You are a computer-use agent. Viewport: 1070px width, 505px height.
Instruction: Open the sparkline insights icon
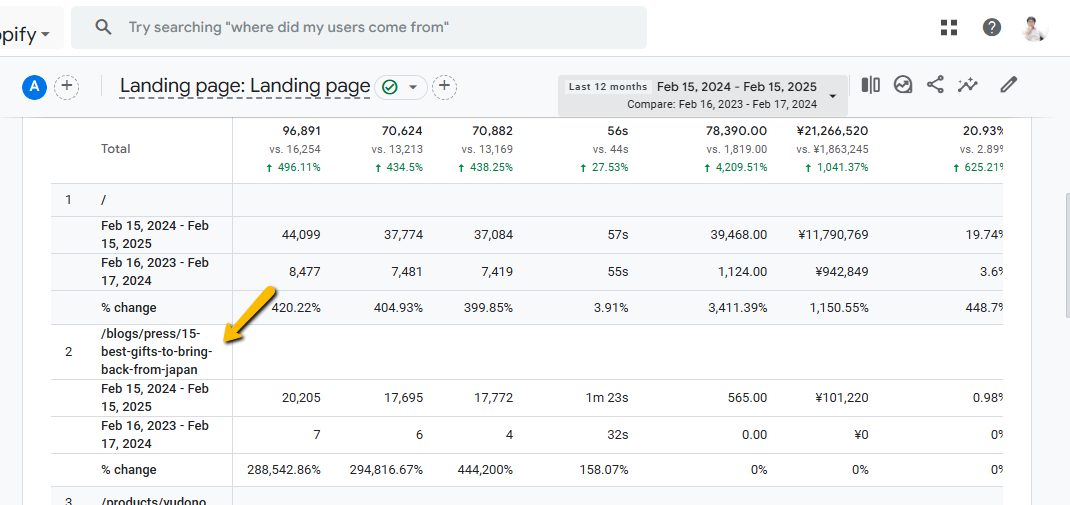[968, 85]
